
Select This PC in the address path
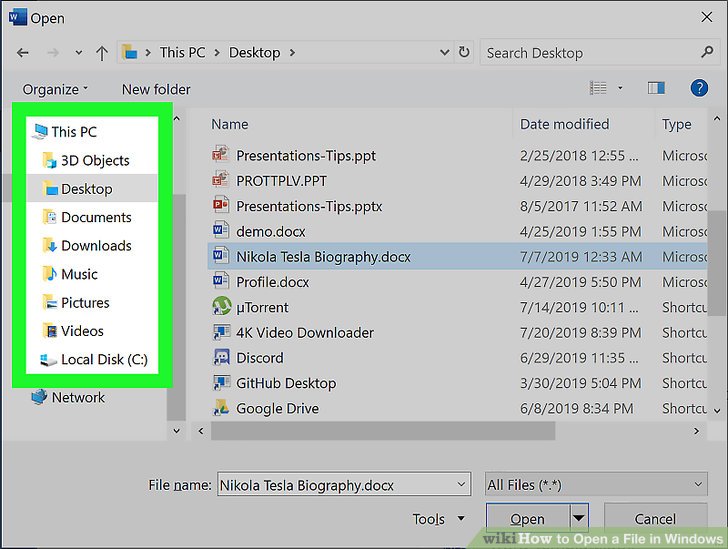(x=182, y=52)
